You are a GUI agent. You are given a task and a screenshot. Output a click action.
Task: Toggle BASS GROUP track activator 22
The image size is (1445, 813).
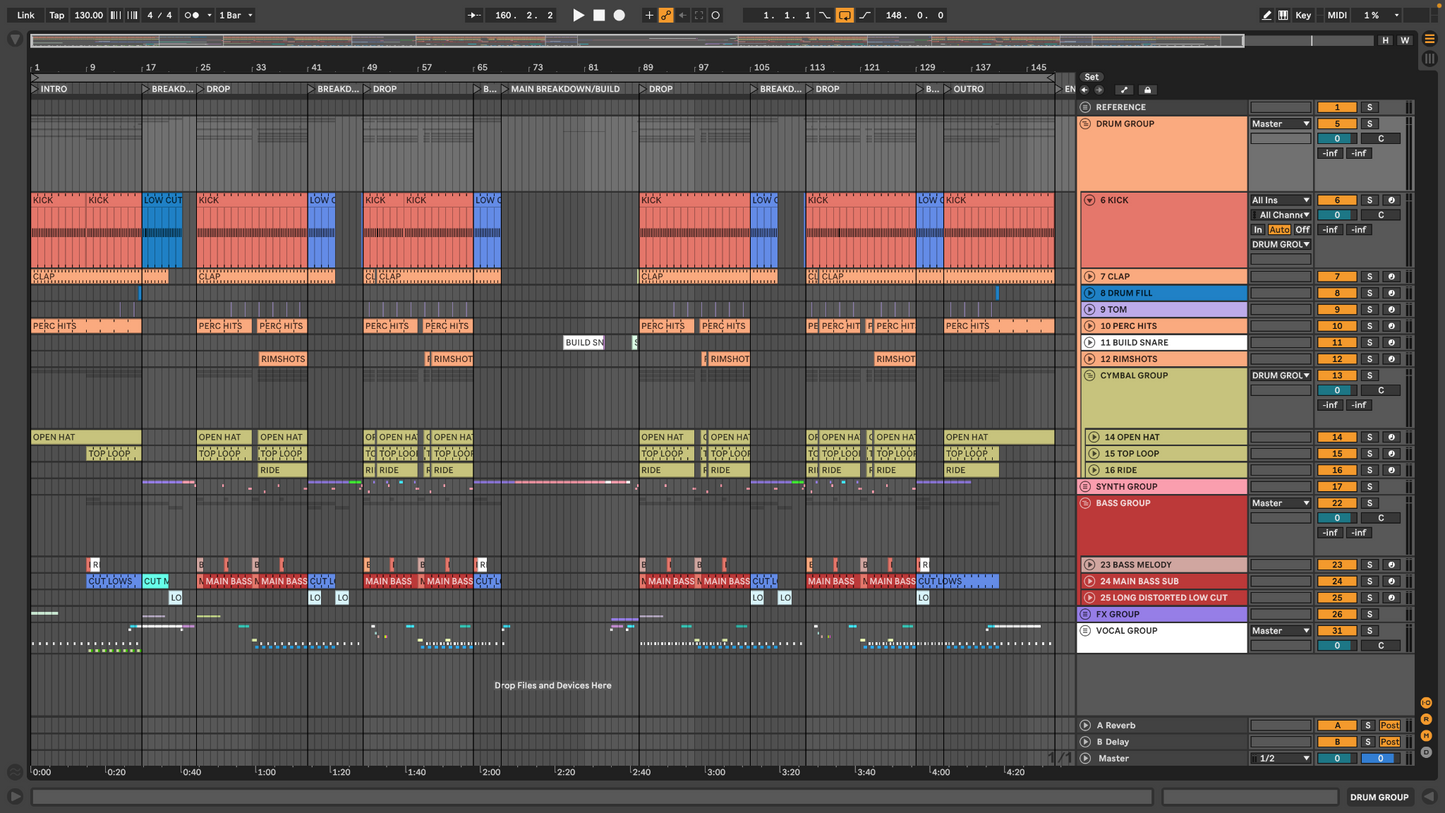click(x=1337, y=503)
